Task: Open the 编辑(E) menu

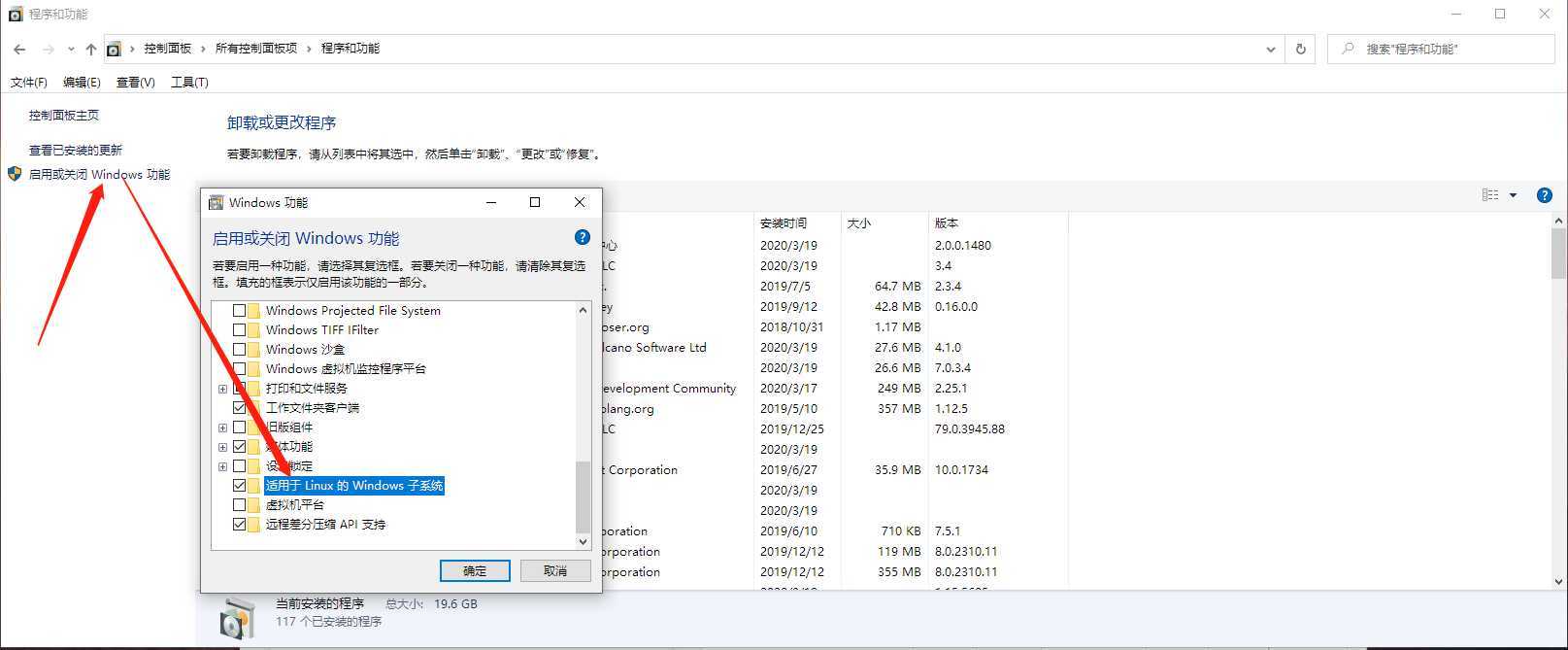Action: pos(82,83)
